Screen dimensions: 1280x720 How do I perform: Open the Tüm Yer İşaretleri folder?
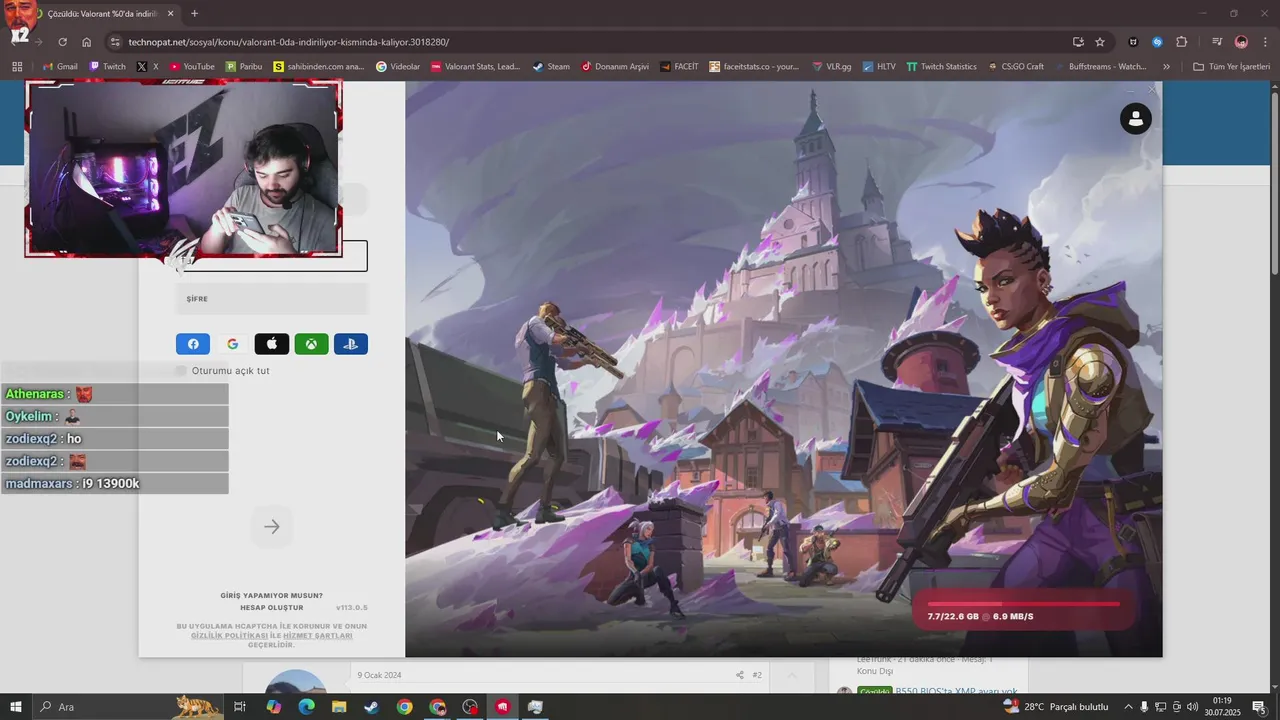(x=1231, y=67)
